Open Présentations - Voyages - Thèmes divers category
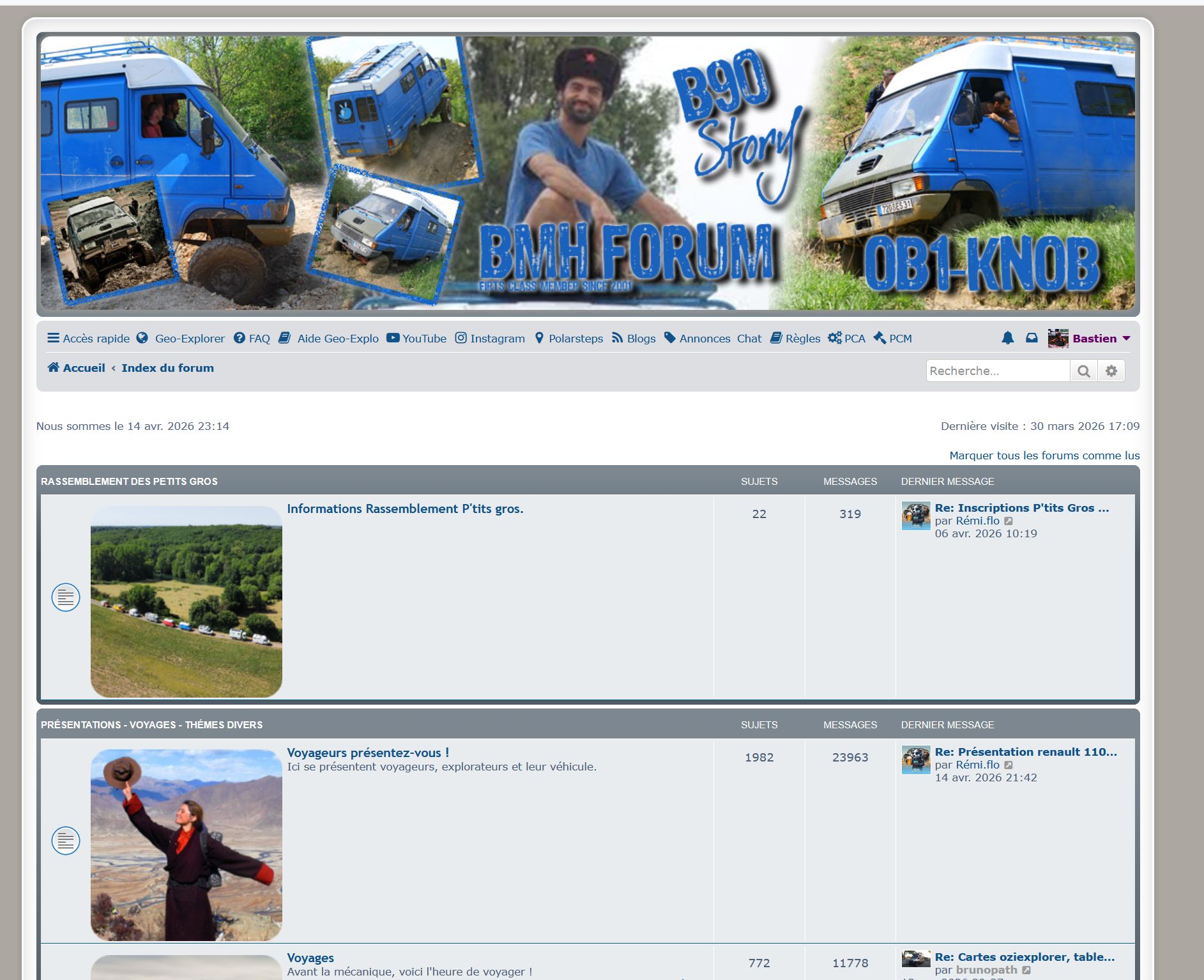1204x980 pixels. (x=152, y=724)
